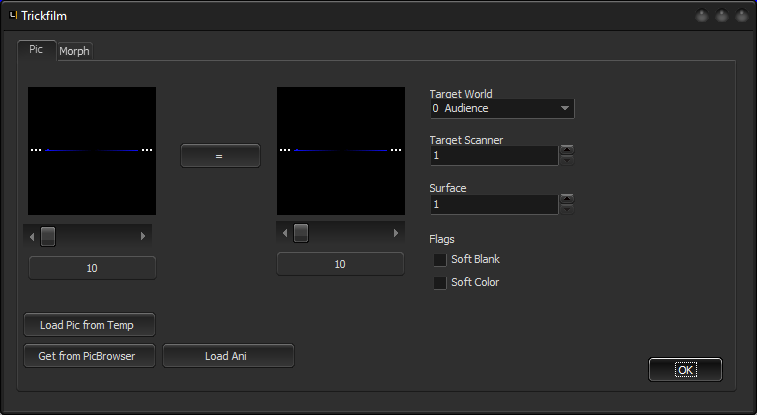Click the Load Ani button
Screen dimensions: 757x415
[x=228, y=356]
